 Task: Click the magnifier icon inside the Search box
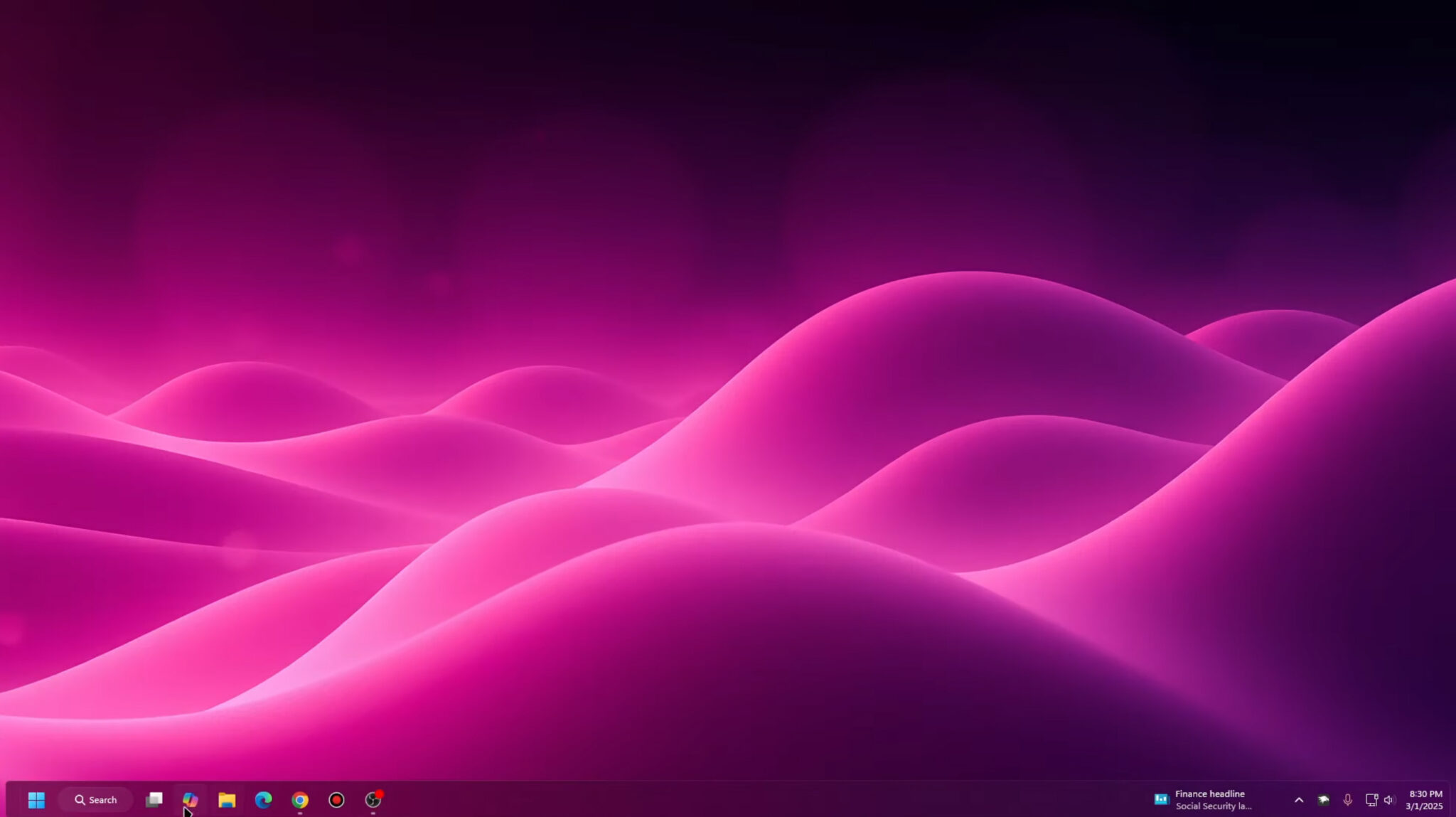point(80,799)
